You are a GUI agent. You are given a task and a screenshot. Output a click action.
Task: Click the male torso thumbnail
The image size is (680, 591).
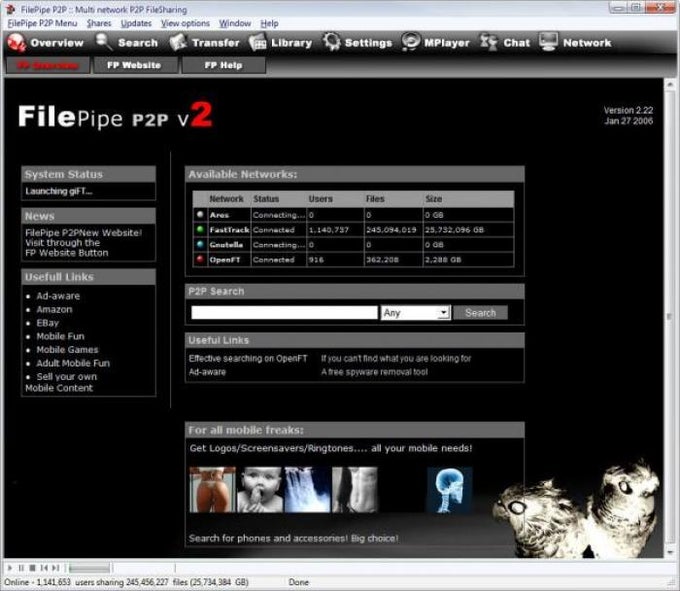(355, 490)
